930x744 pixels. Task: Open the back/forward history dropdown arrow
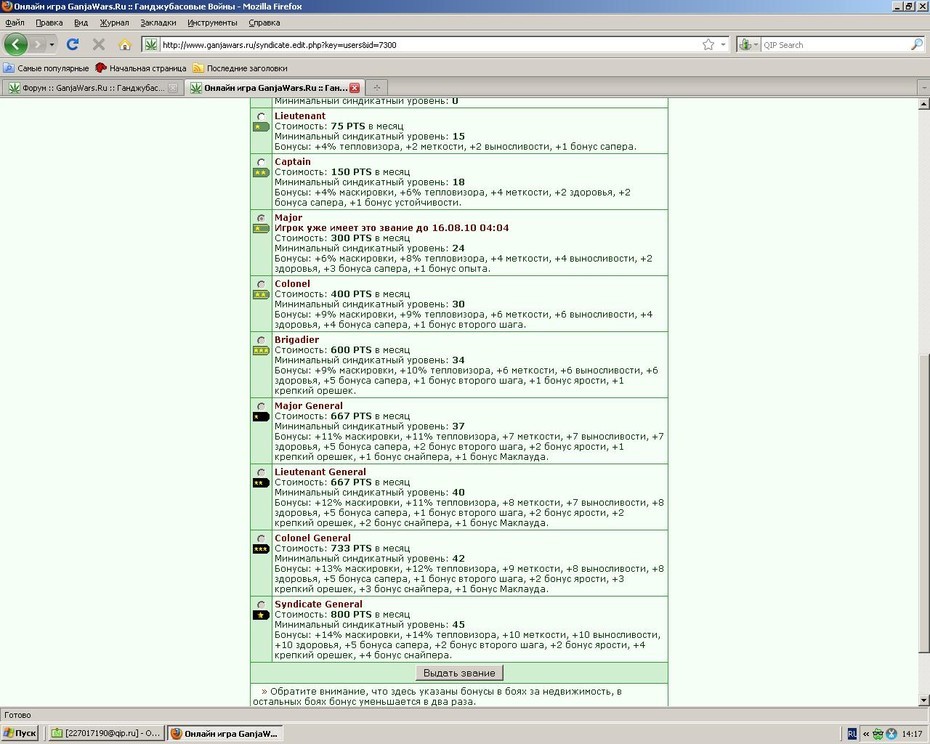coord(52,44)
